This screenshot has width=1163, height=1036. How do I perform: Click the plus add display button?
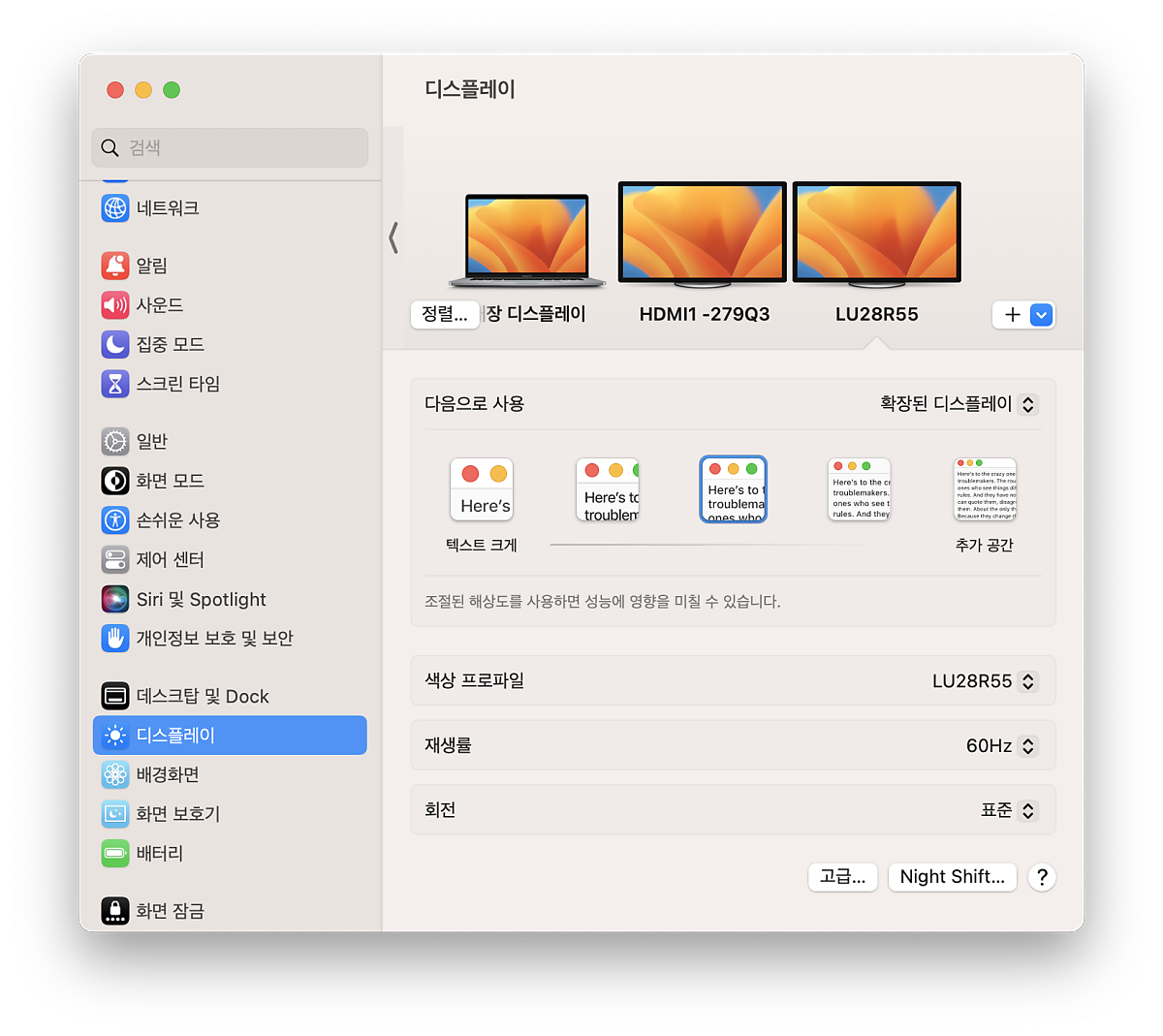[1012, 315]
